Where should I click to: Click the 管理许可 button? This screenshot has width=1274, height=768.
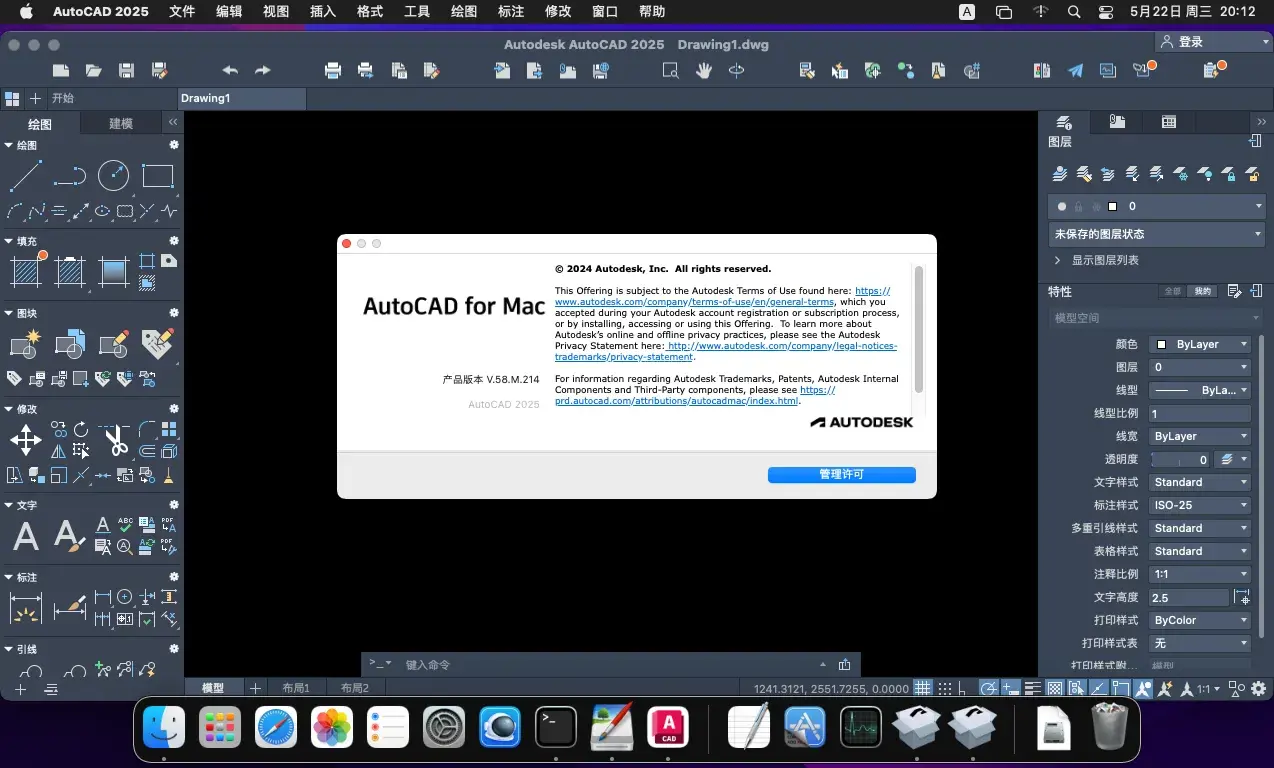coord(842,475)
